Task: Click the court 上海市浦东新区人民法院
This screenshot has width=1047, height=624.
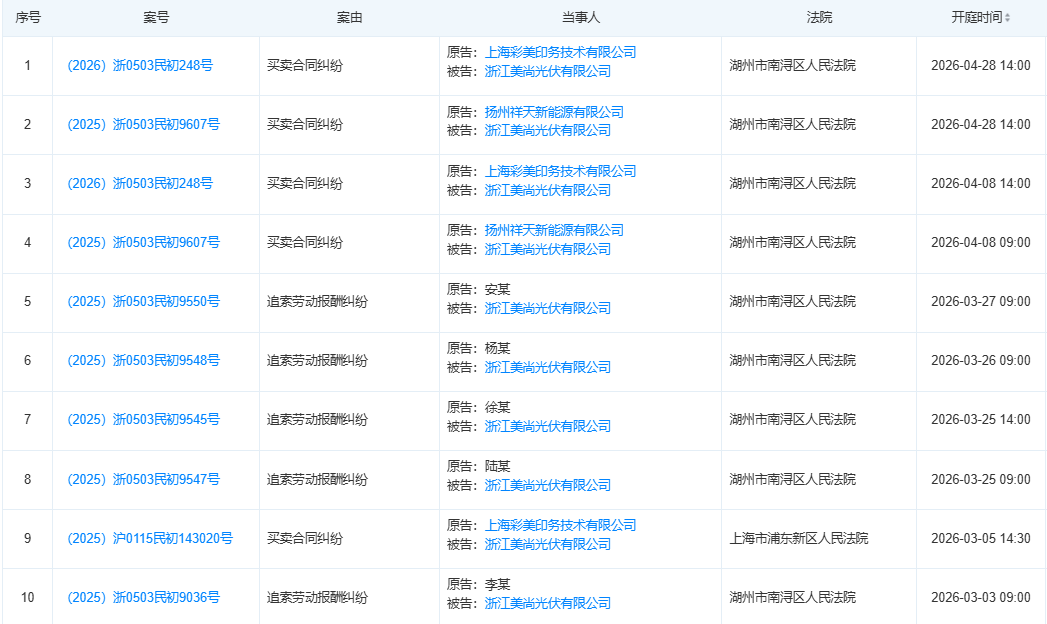Action: (799, 538)
